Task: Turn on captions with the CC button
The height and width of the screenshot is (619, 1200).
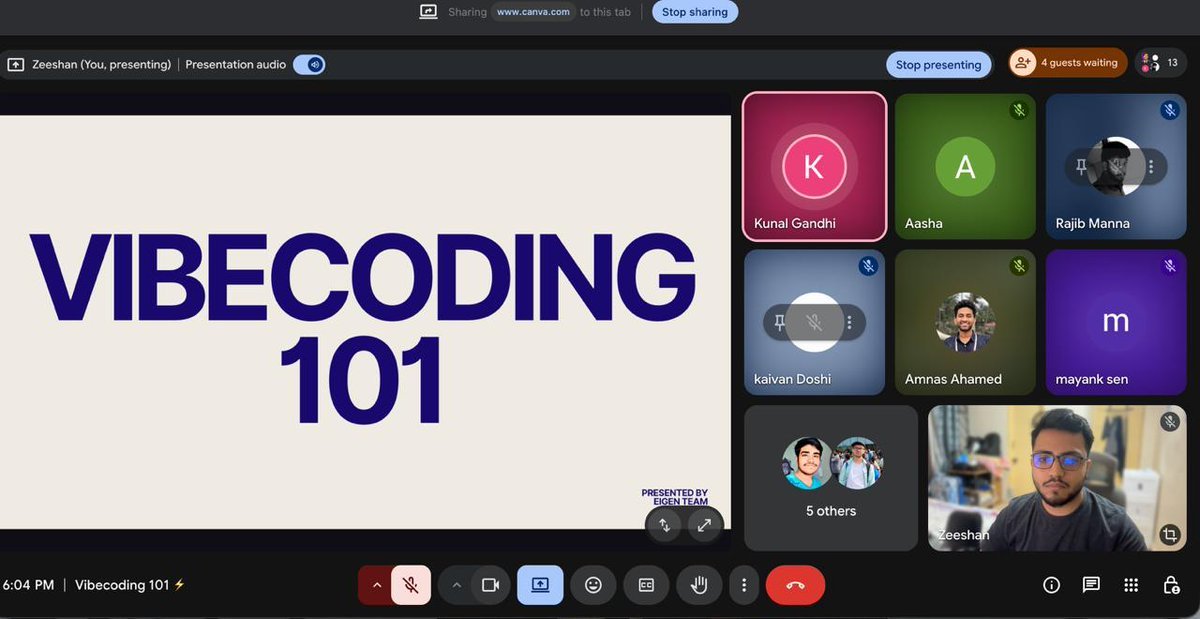Action: (x=646, y=585)
